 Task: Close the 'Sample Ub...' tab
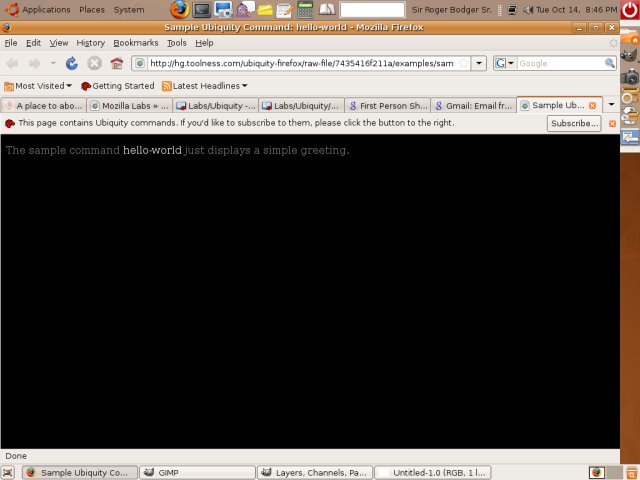click(593, 106)
